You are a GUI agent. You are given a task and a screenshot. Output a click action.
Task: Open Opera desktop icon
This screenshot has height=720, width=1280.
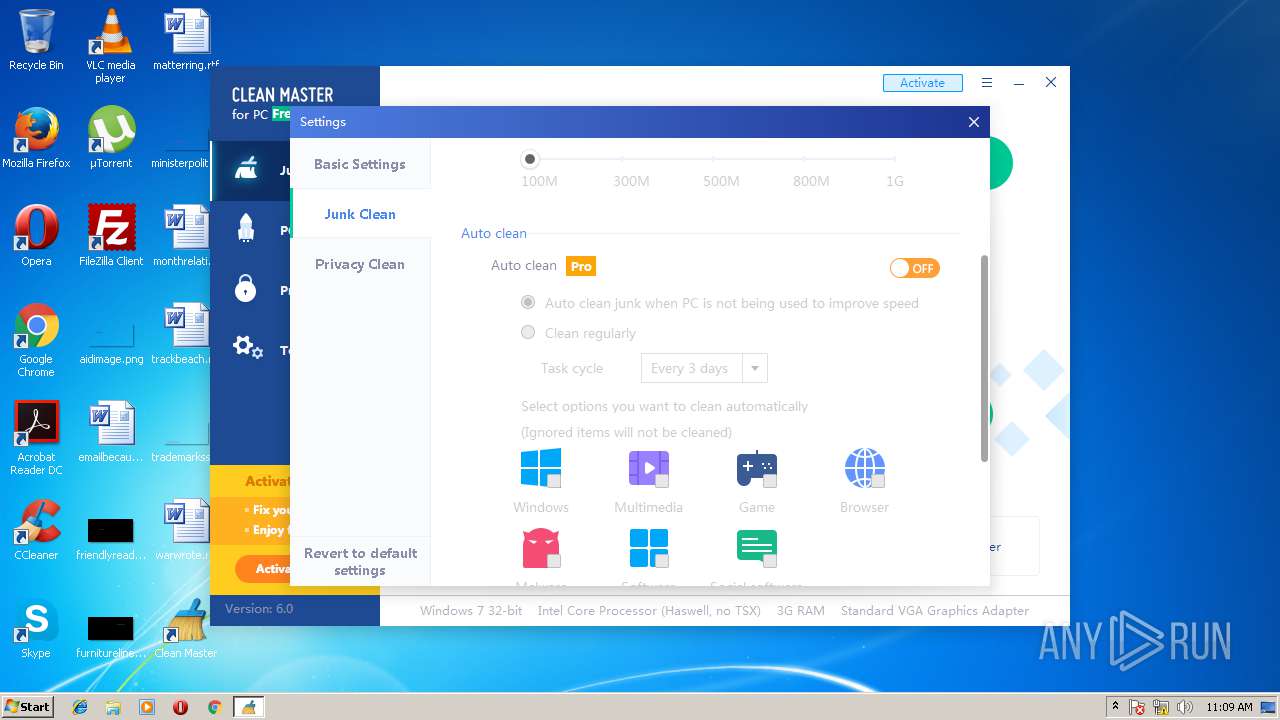tap(36, 236)
